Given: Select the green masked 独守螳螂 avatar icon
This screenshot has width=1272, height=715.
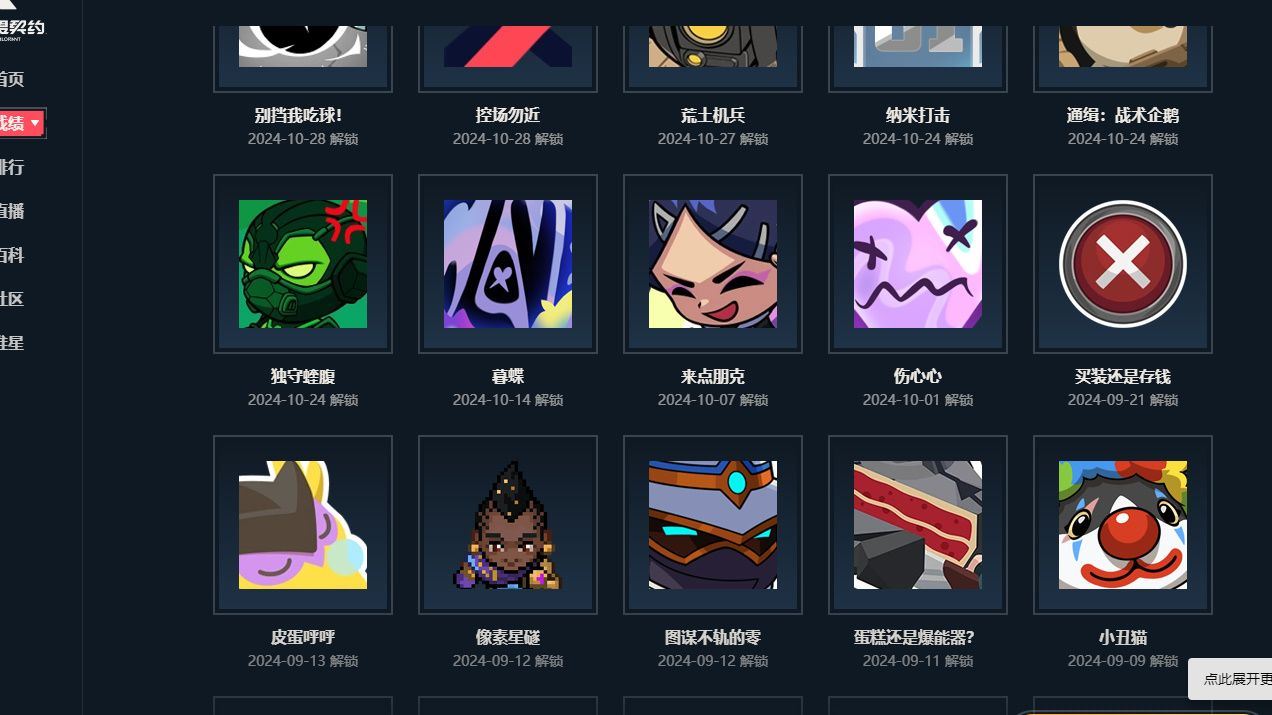Looking at the screenshot, I should pos(303,264).
